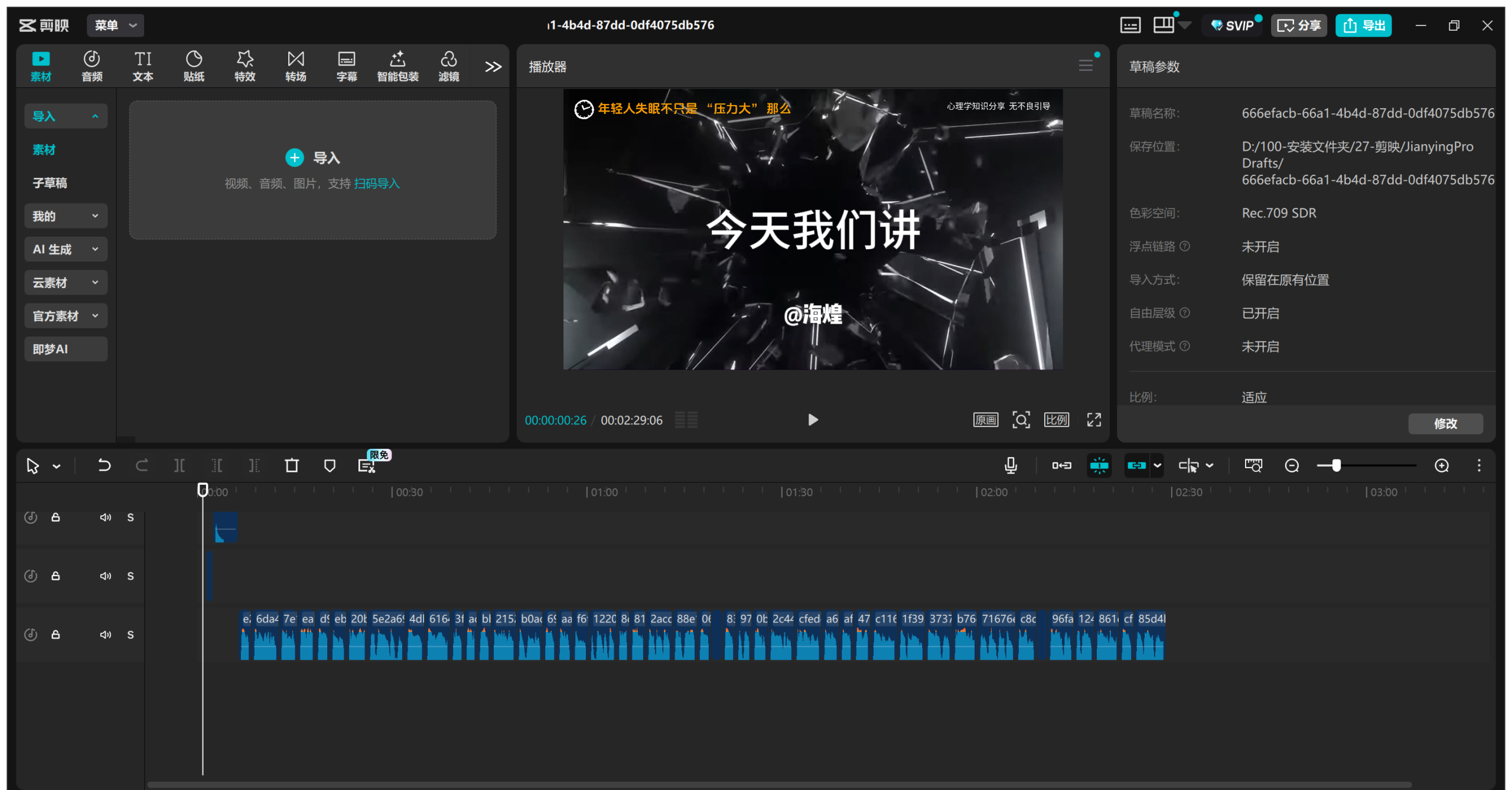
Task: Select the 特效 (Effects) panel icon
Action: [245, 65]
